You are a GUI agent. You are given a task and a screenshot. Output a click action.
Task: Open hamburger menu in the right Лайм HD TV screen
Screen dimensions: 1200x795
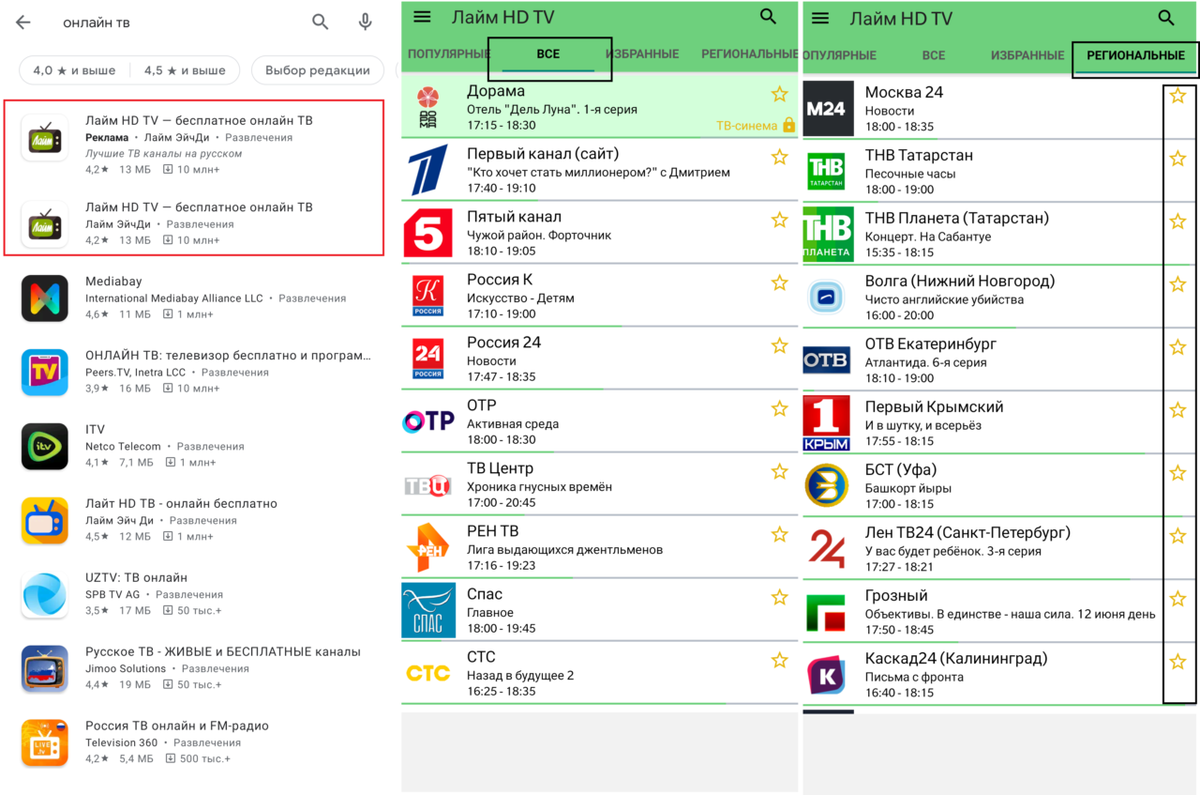(x=821, y=18)
